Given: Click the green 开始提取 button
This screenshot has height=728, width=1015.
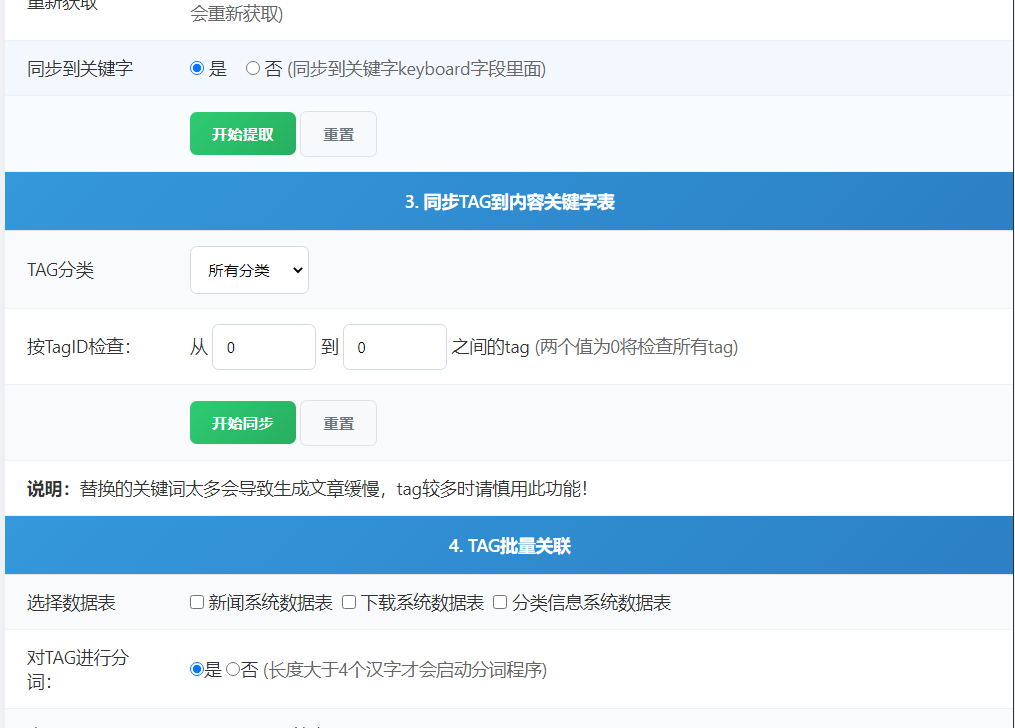Looking at the screenshot, I should tap(242, 133).
